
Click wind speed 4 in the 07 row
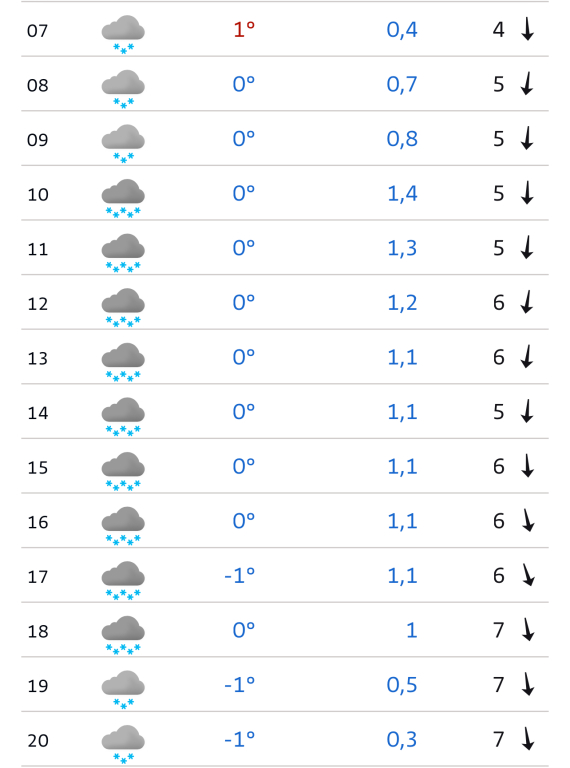[499, 29]
